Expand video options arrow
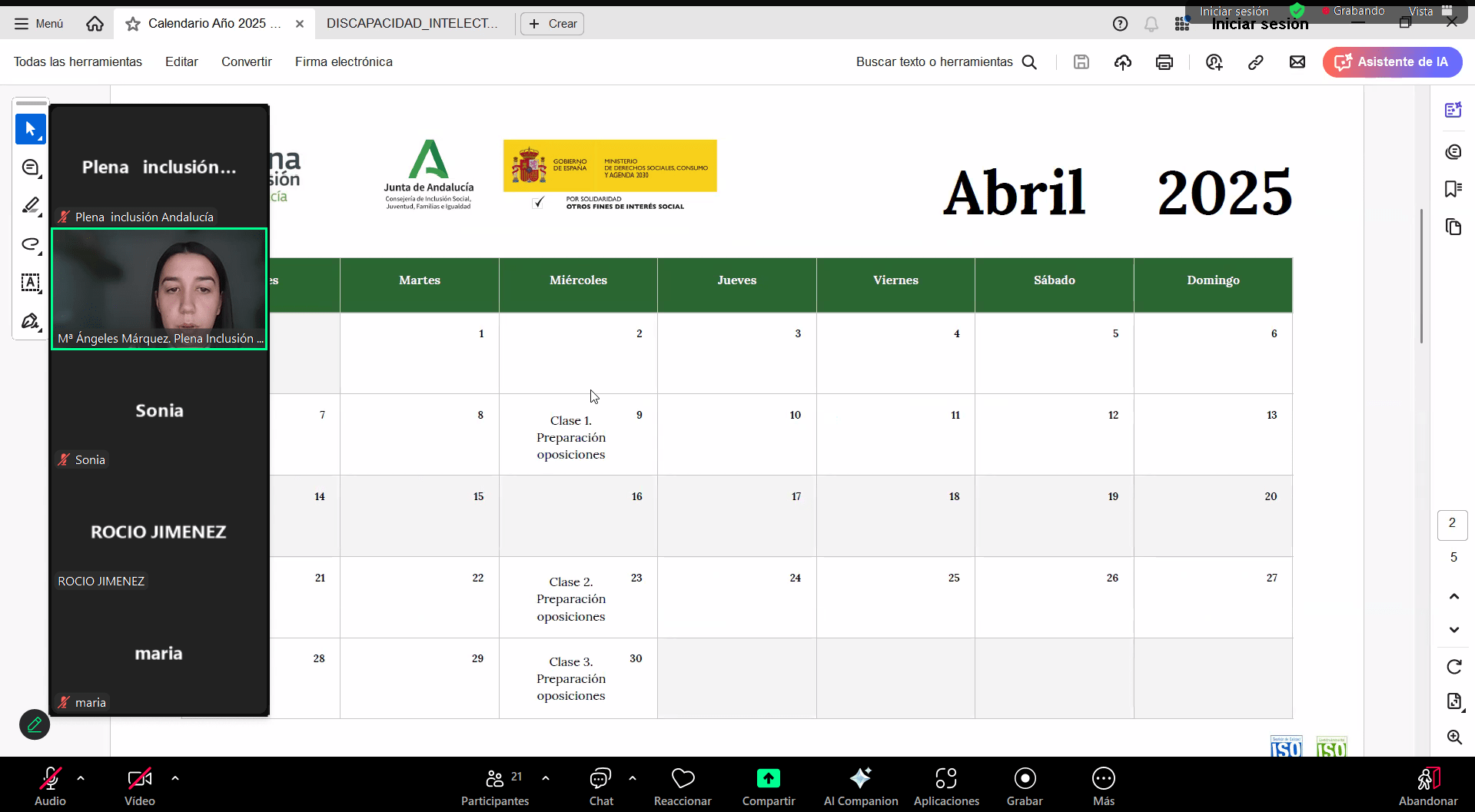Screen dimensions: 1475x812 coord(175,778)
